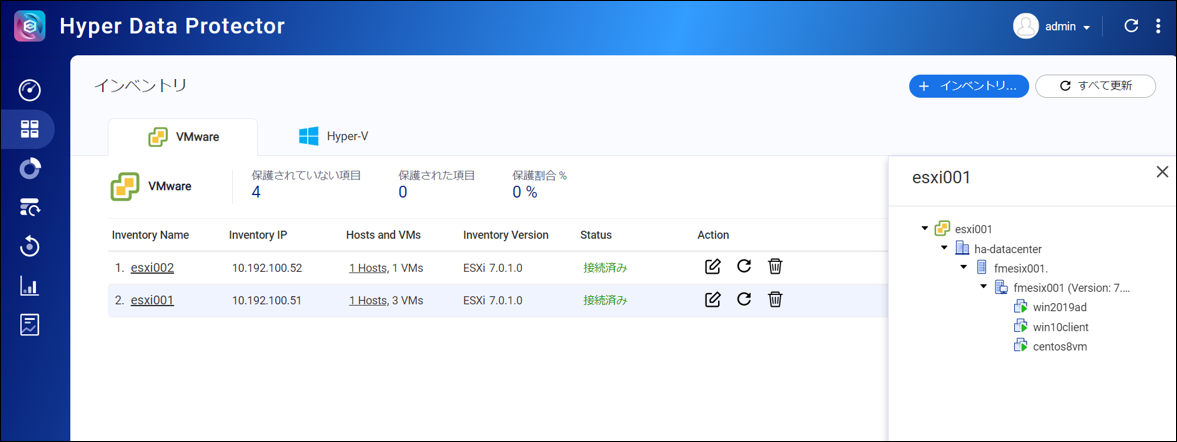Open the reports bar chart sidebar icon

click(x=30, y=286)
